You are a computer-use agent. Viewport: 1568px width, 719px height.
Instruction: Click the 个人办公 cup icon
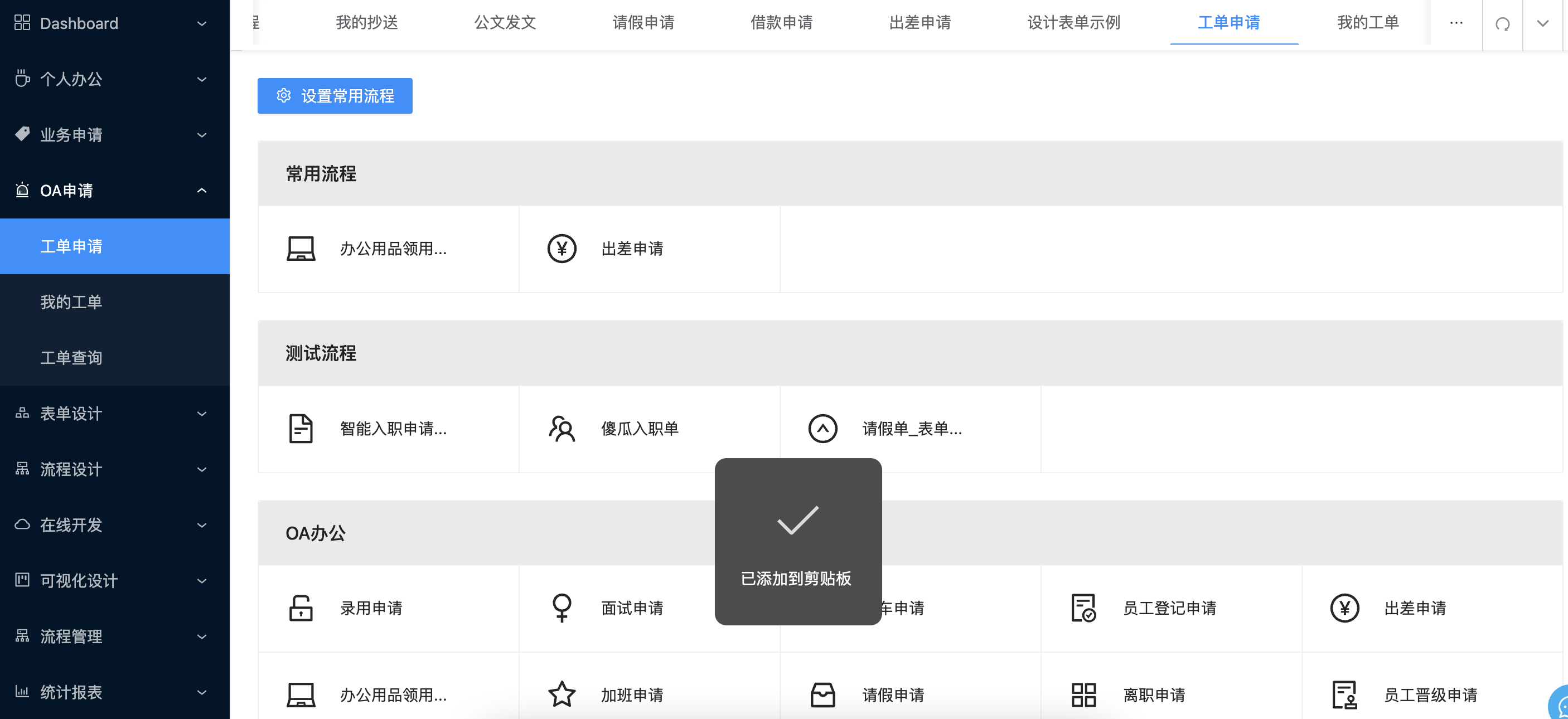(22, 79)
